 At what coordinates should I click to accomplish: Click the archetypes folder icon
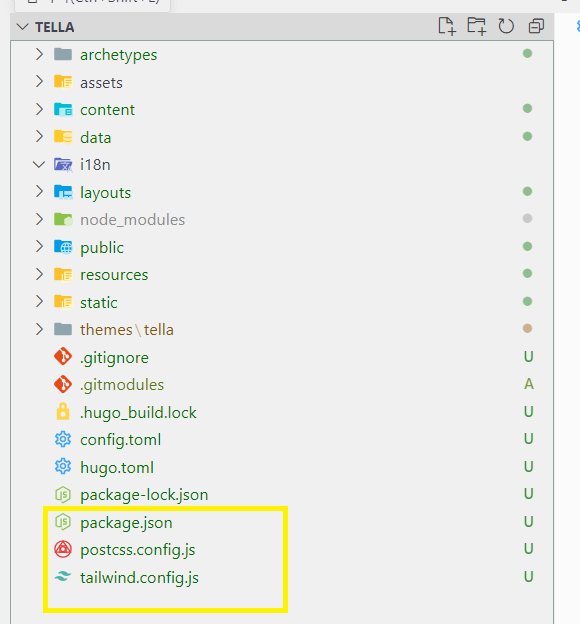(x=63, y=54)
